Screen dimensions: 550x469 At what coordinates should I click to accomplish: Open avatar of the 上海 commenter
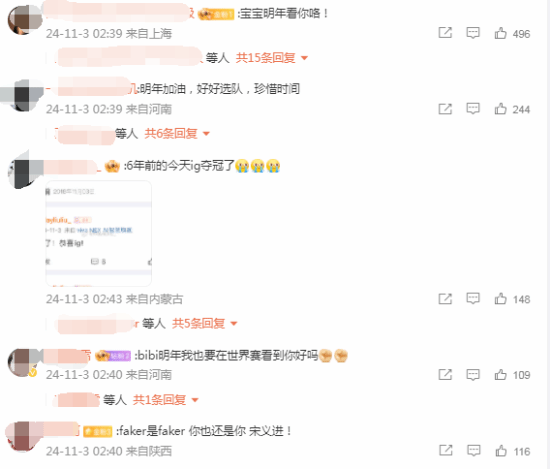click(x=25, y=20)
